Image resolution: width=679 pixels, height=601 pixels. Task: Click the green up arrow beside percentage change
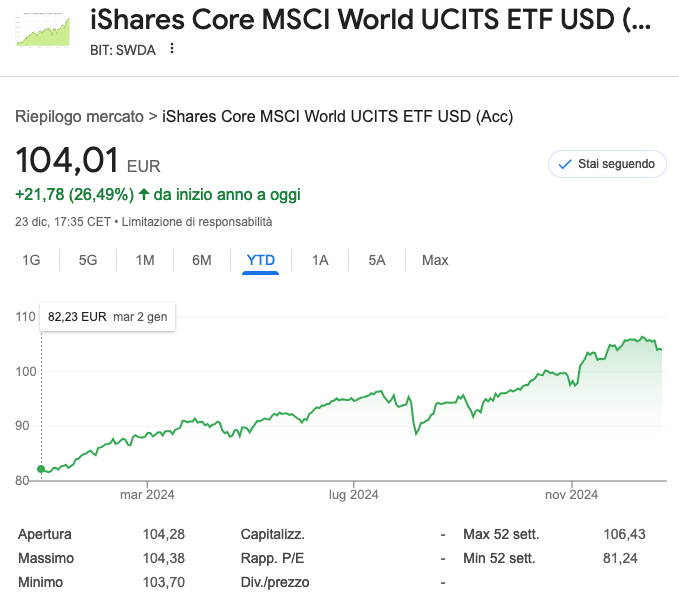click(x=143, y=194)
